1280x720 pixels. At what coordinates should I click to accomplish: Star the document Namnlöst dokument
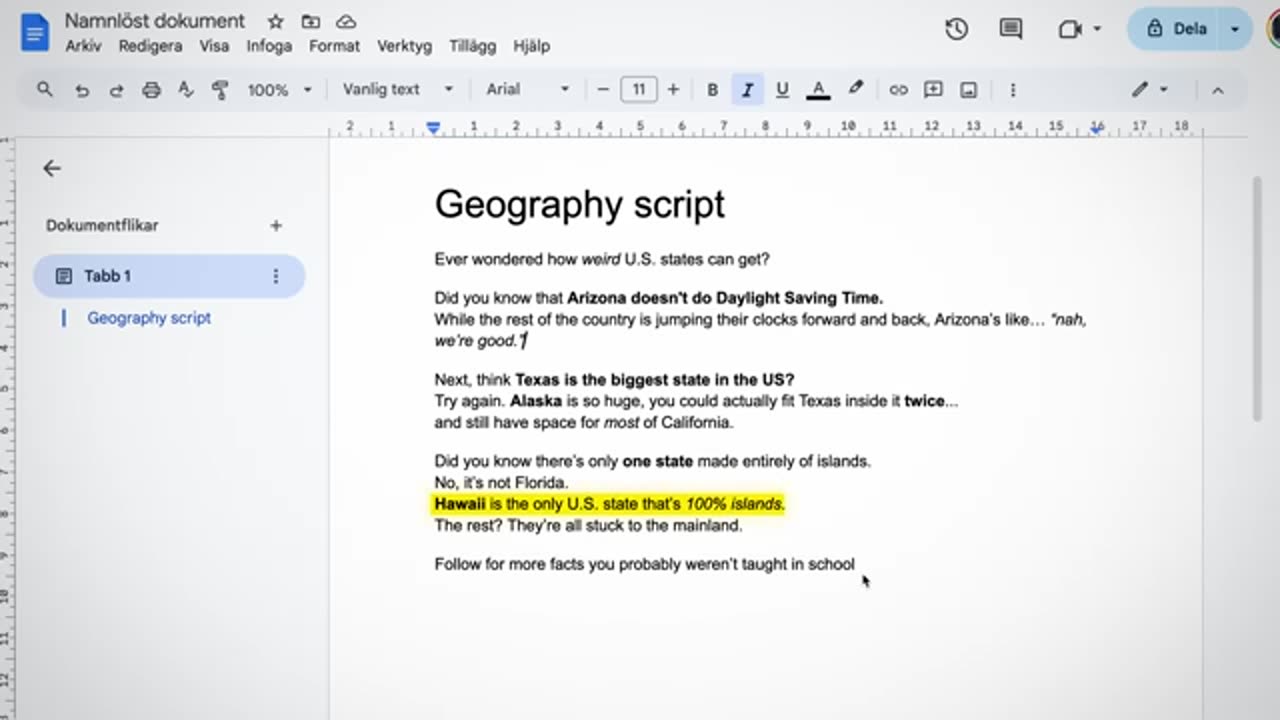click(x=276, y=21)
